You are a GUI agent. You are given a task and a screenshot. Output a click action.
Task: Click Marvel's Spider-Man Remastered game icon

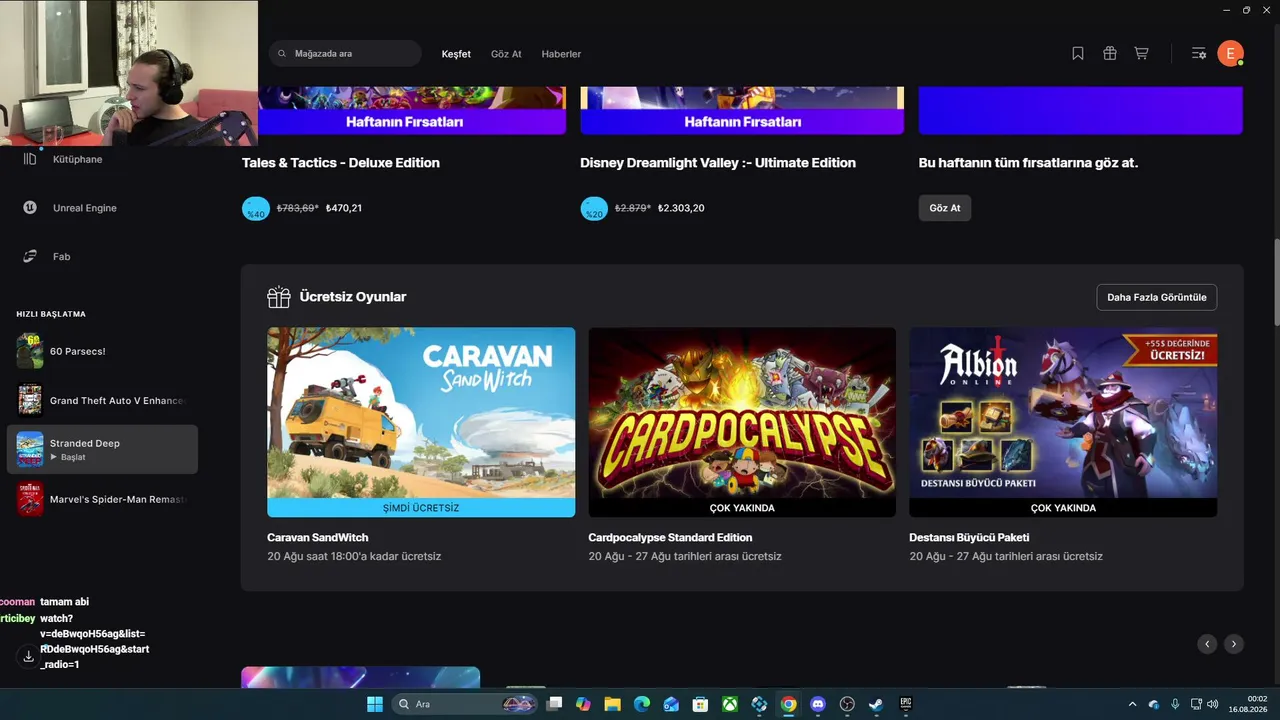click(30, 498)
